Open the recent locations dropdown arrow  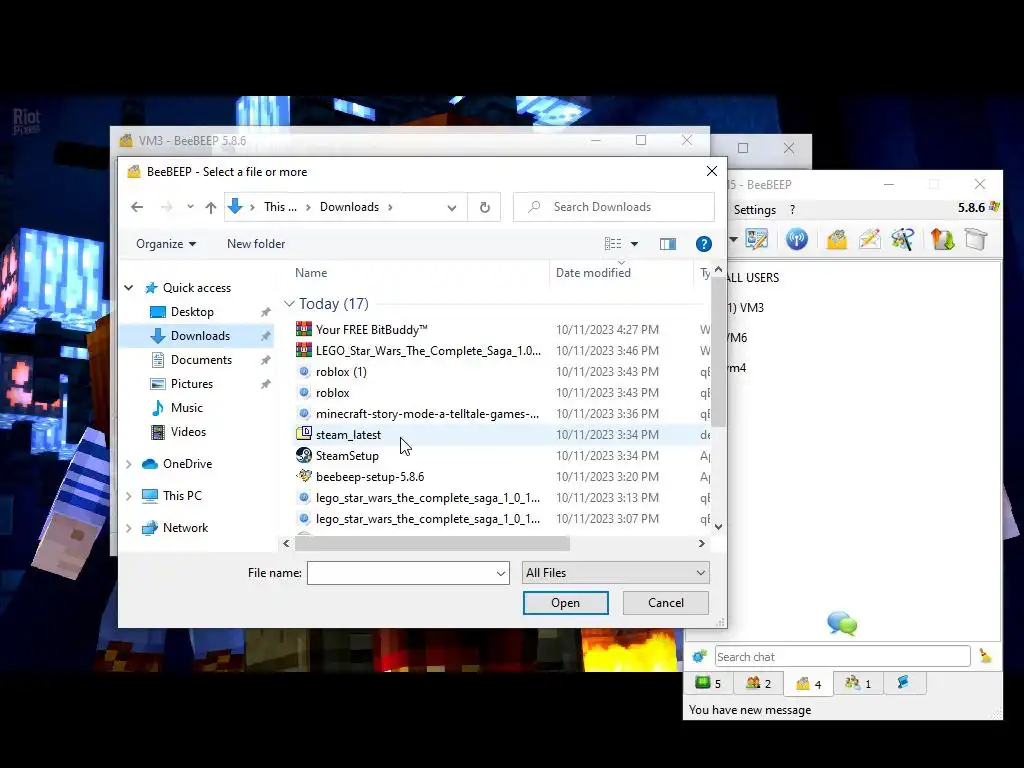[190, 207]
